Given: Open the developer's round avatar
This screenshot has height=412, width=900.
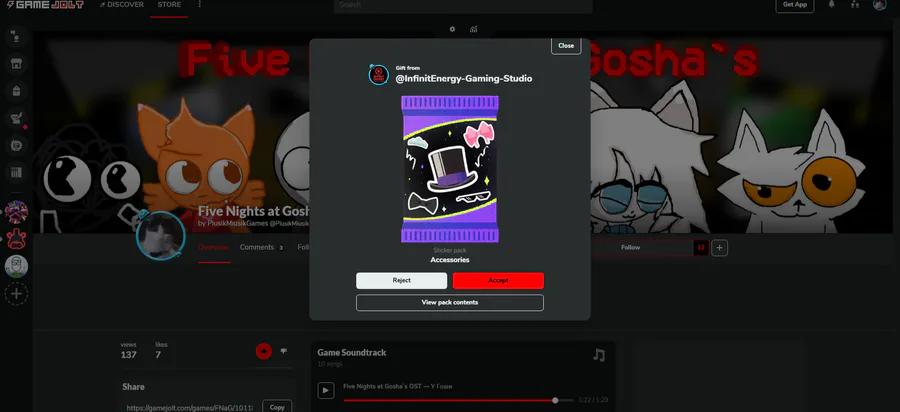Looking at the screenshot, I should (161, 236).
